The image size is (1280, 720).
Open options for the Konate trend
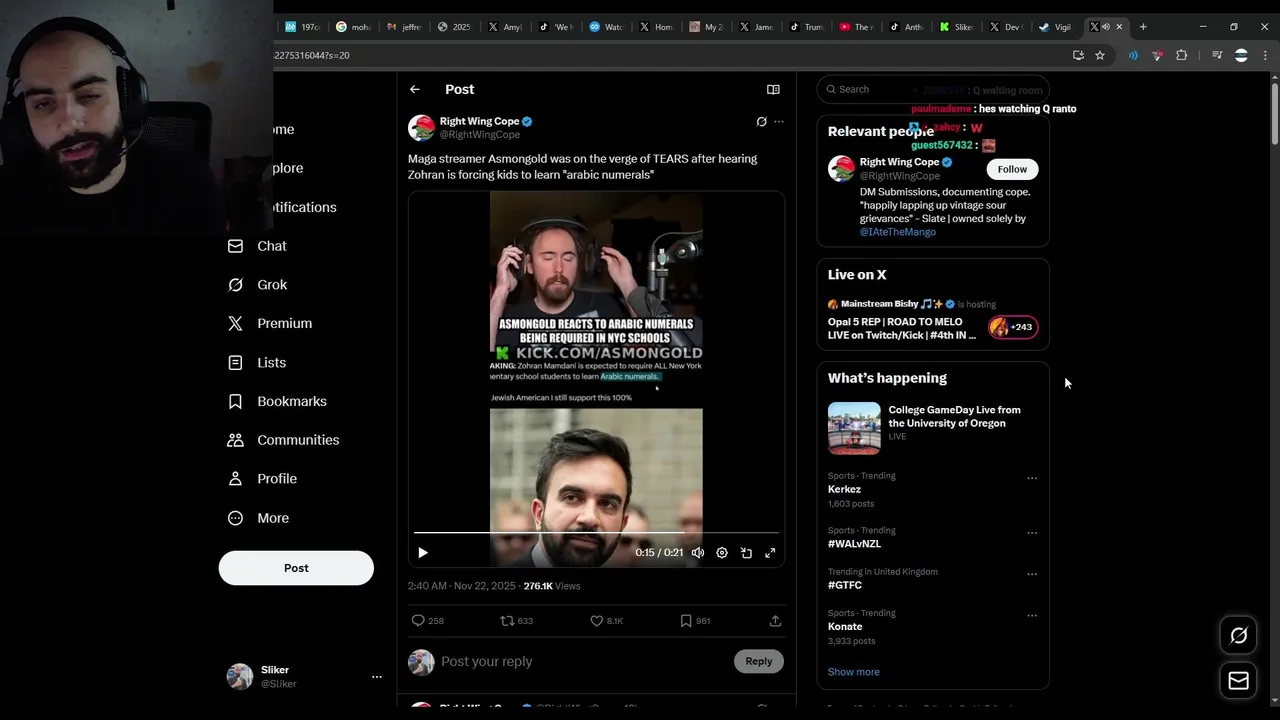1032,615
